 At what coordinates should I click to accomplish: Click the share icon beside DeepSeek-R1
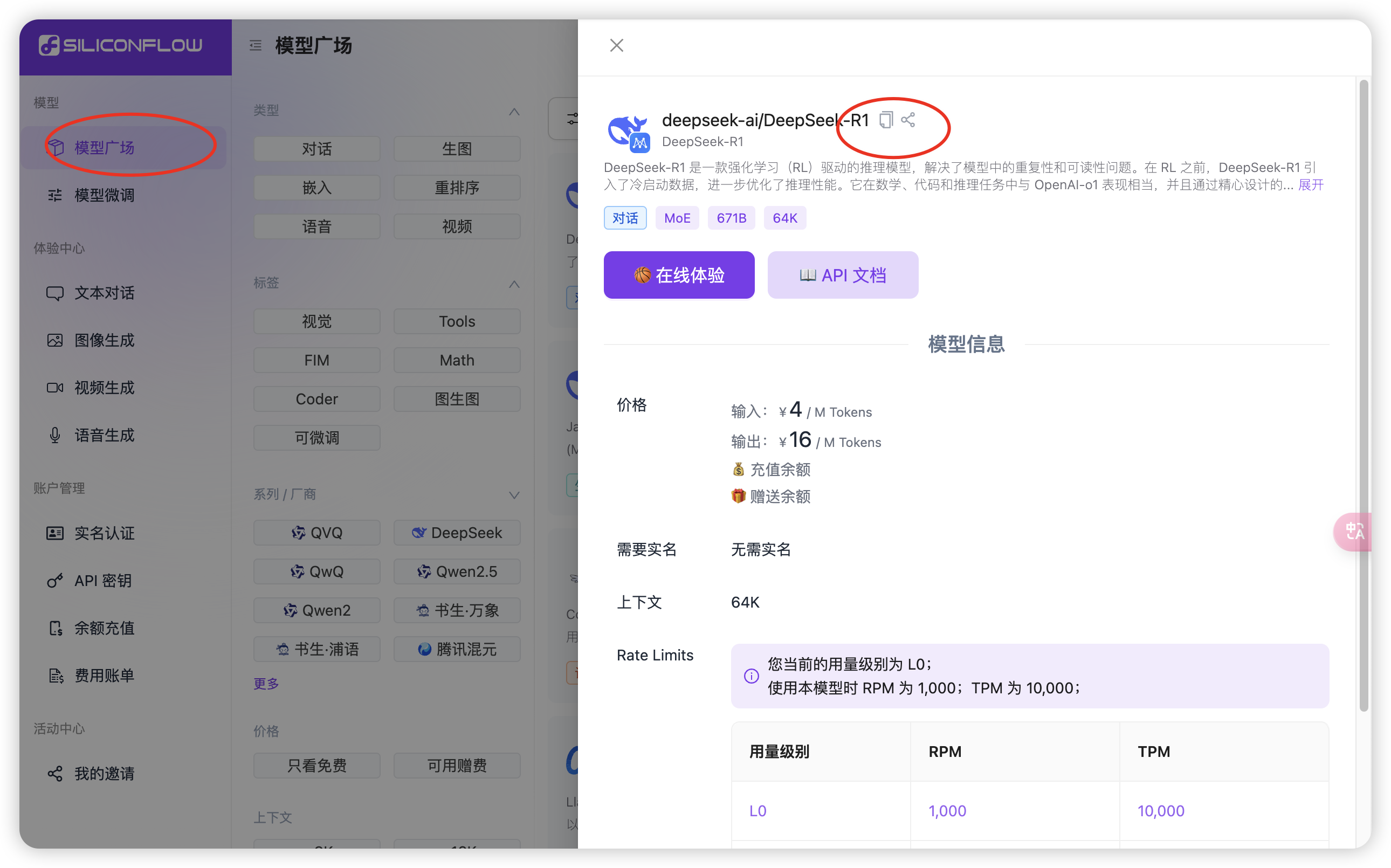tap(907, 120)
